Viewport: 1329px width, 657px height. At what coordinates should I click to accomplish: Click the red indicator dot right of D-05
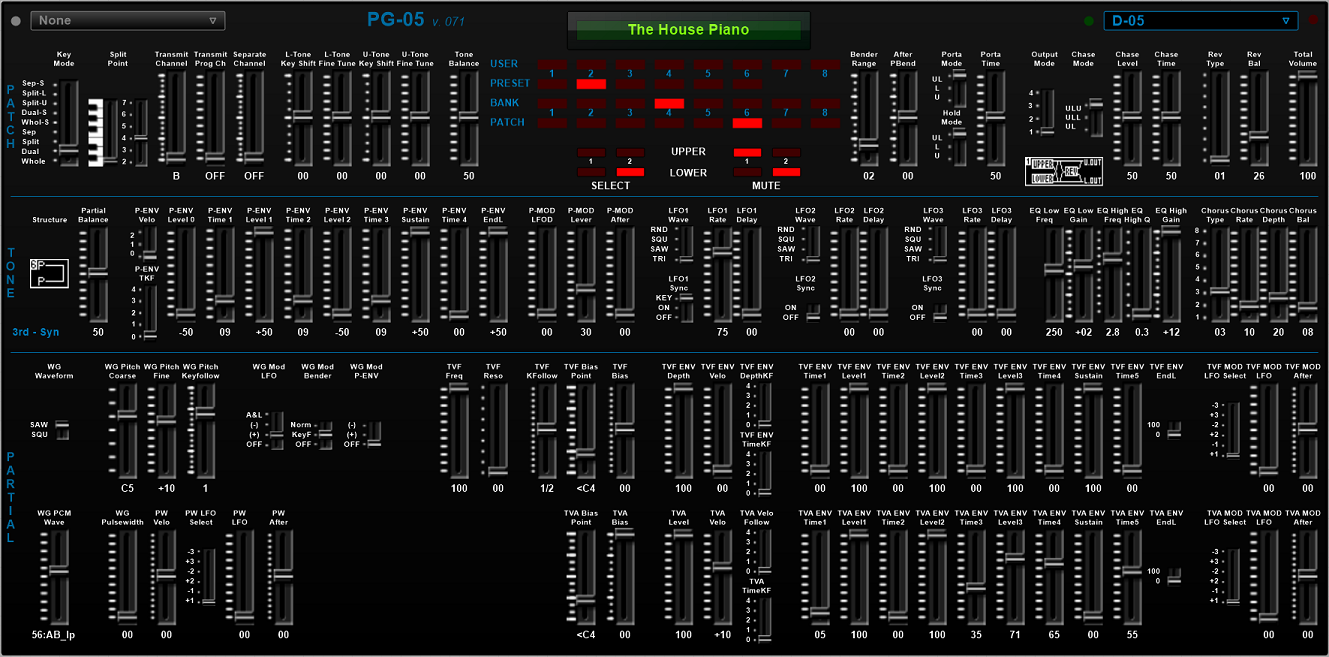tap(1312, 20)
